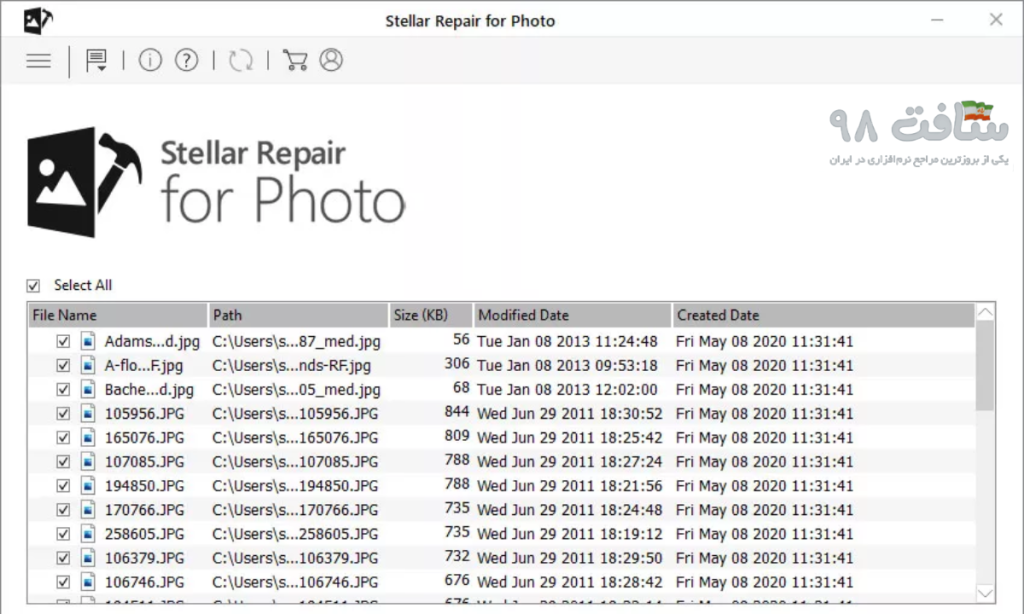
Task: Click the app icon in the title bar
Action: point(37,19)
